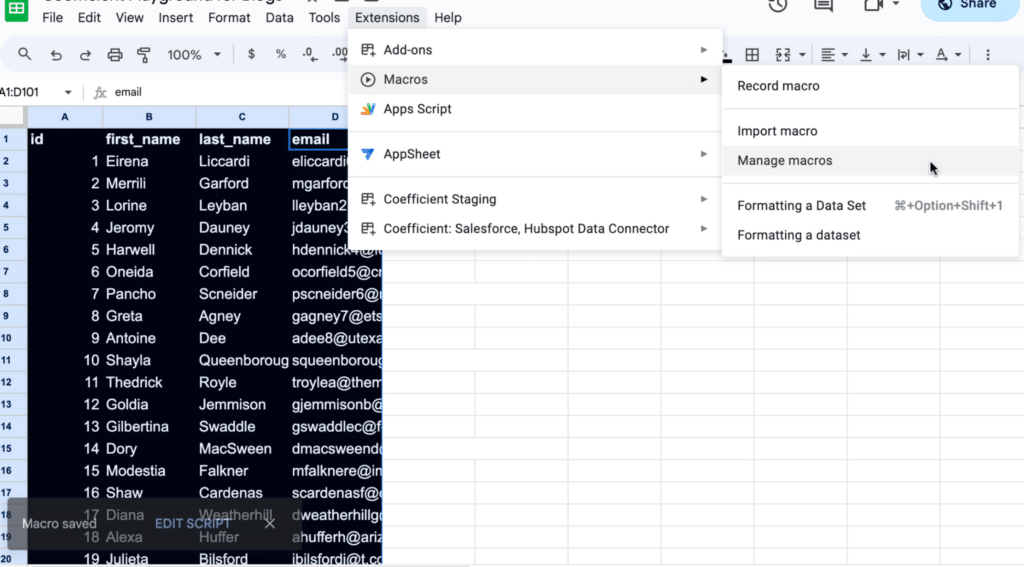Undo the last action
This screenshot has height=567, width=1024.
tap(56, 55)
